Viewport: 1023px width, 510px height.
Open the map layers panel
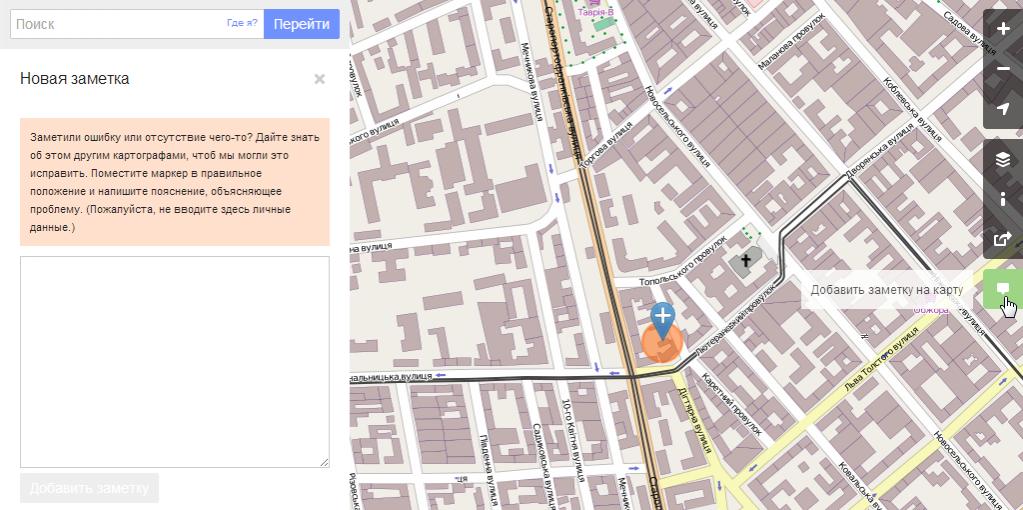tap(1003, 159)
